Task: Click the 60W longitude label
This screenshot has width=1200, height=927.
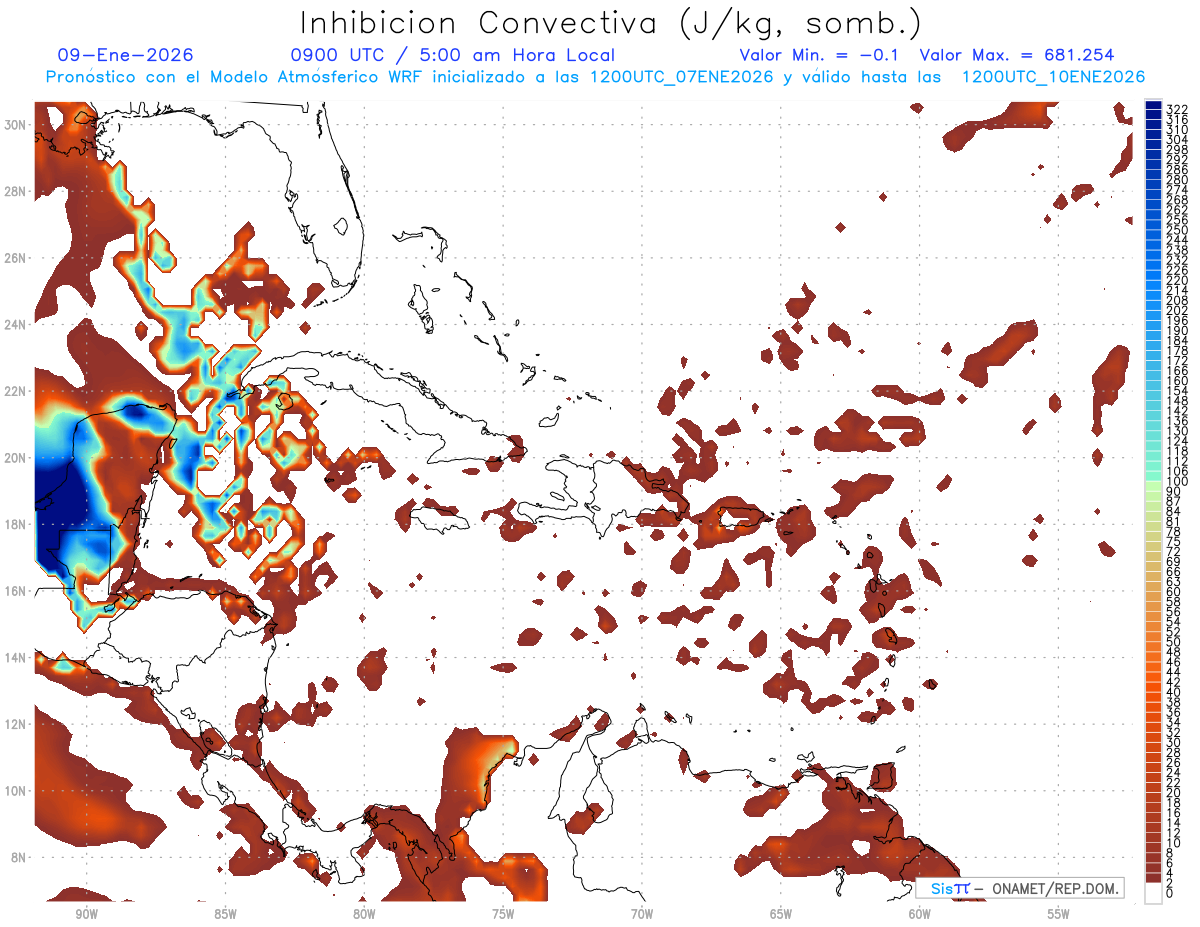Action: [919, 914]
